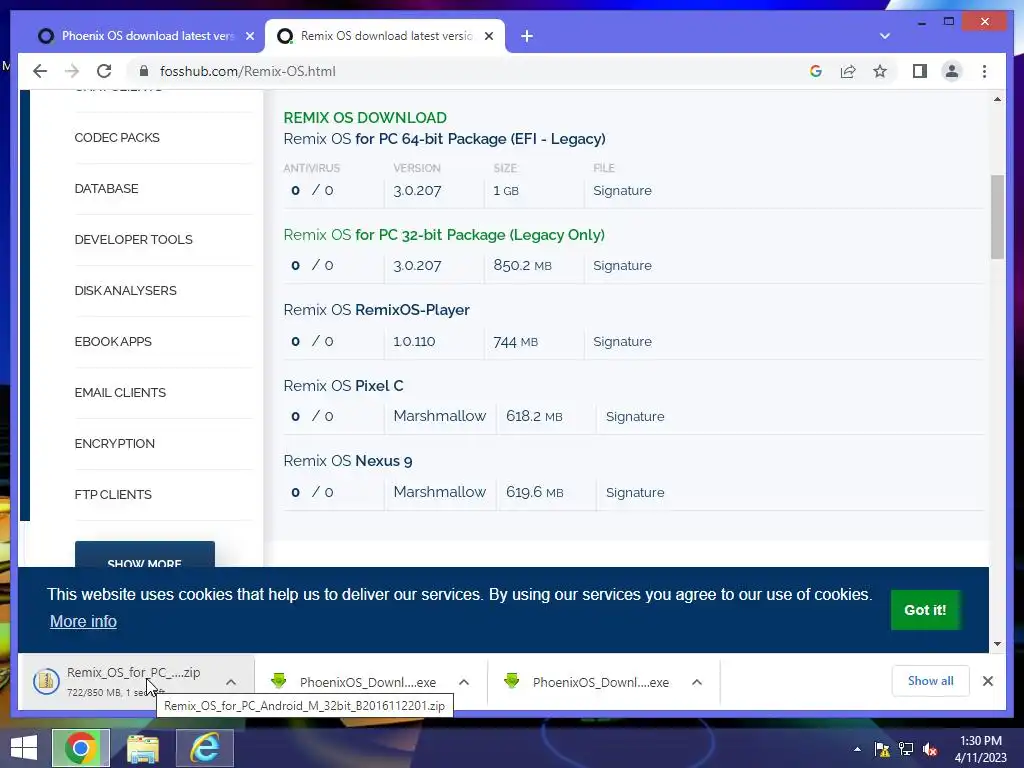Share this page via share icon

pos(848,71)
